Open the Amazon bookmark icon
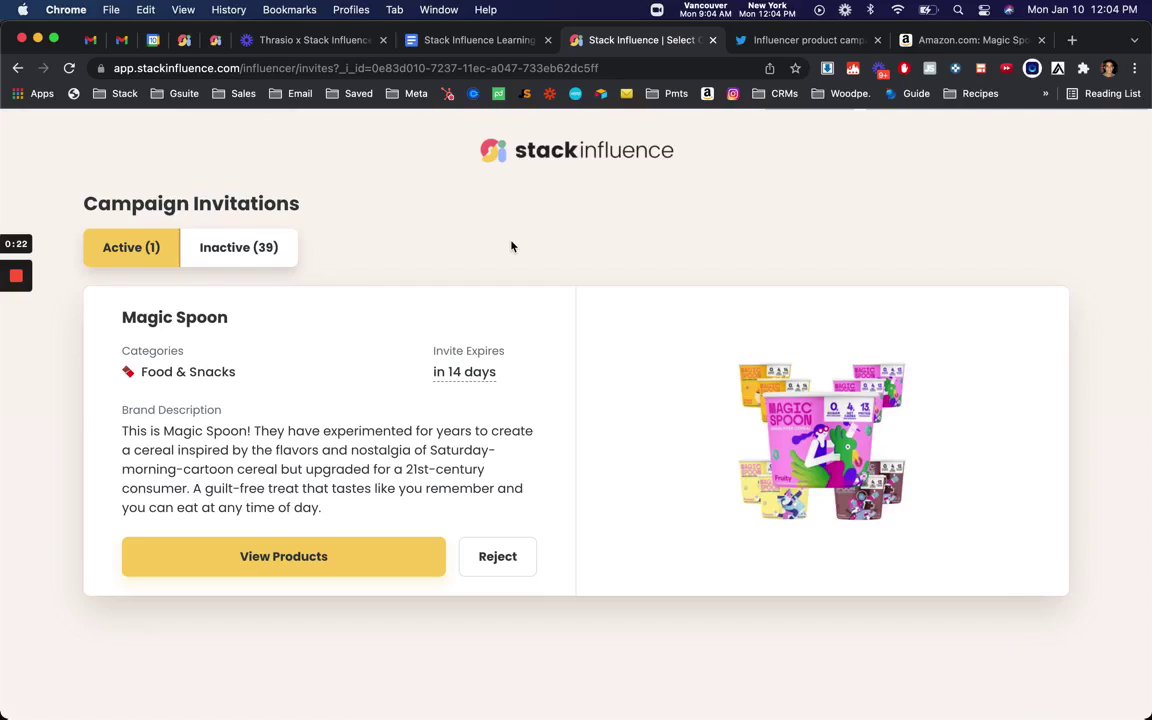This screenshot has height=720, width=1152. (707, 94)
